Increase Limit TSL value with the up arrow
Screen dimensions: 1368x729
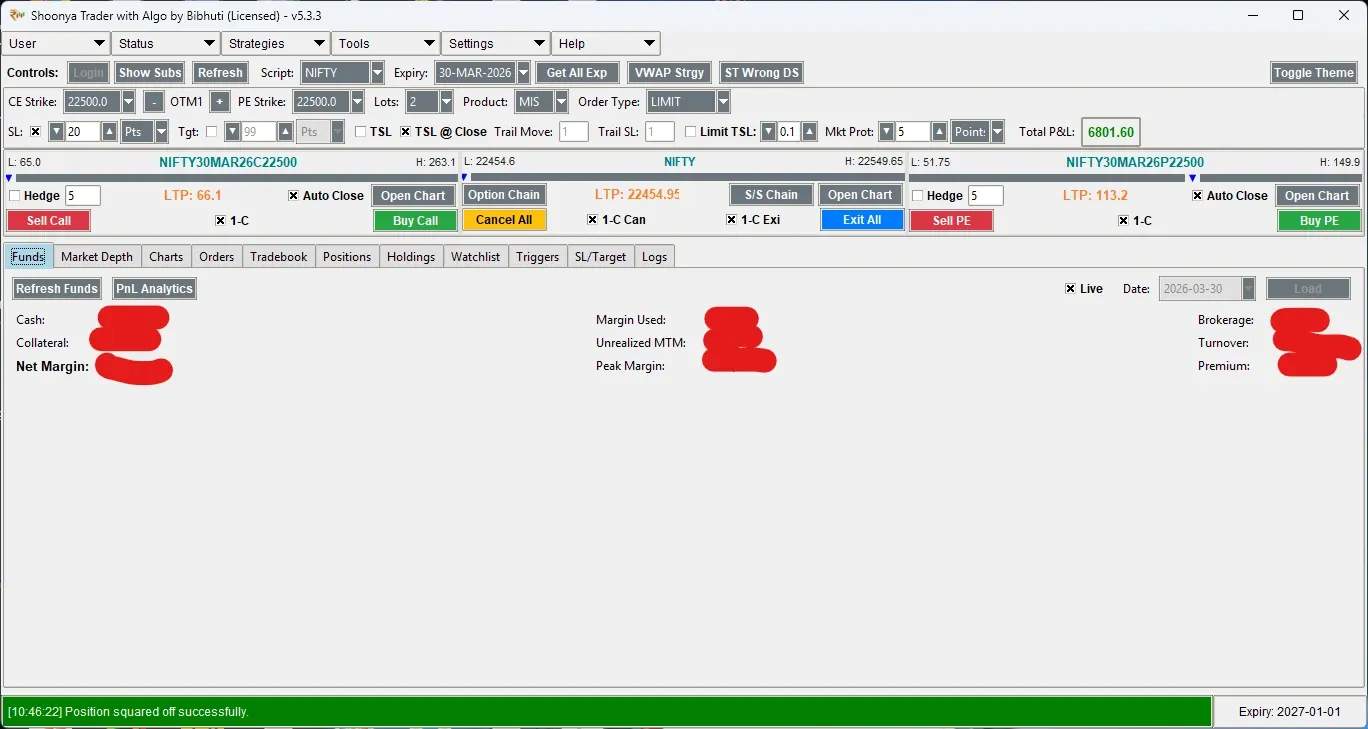tap(810, 132)
